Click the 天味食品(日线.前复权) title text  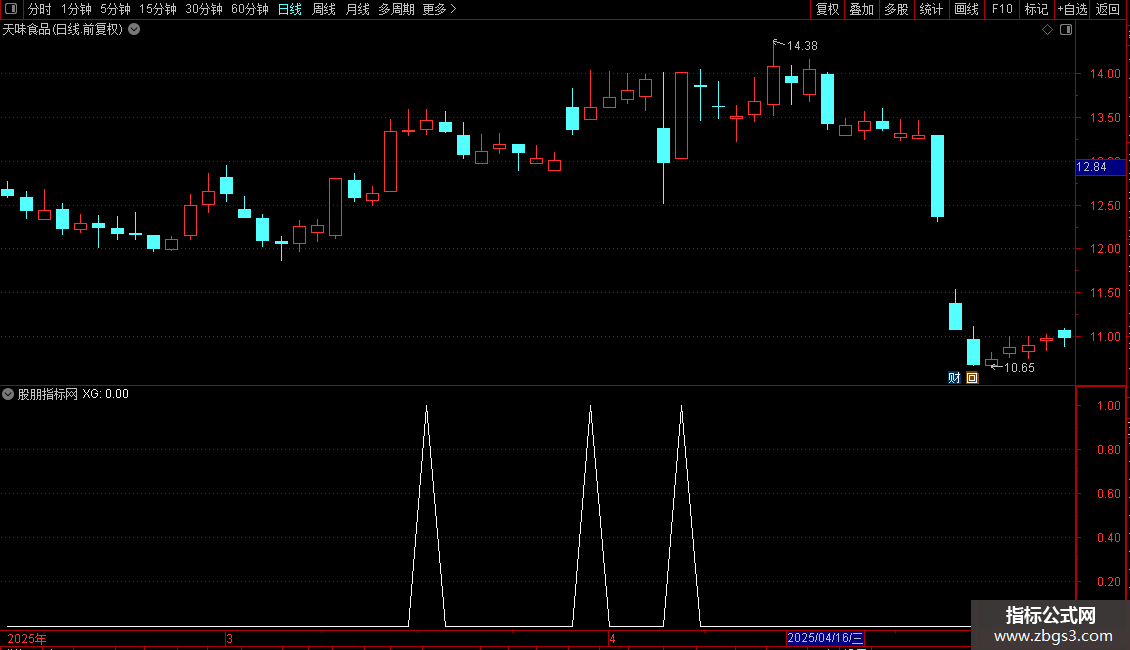point(63,30)
